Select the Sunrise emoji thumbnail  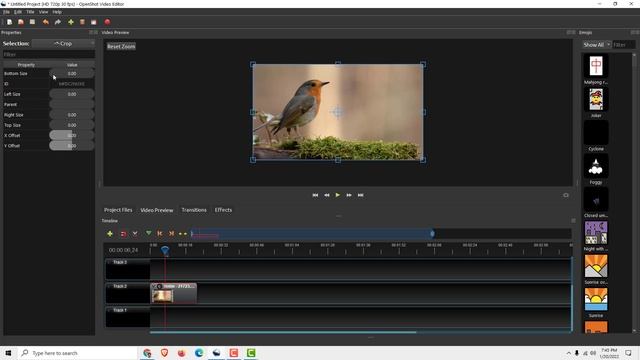coord(596,299)
